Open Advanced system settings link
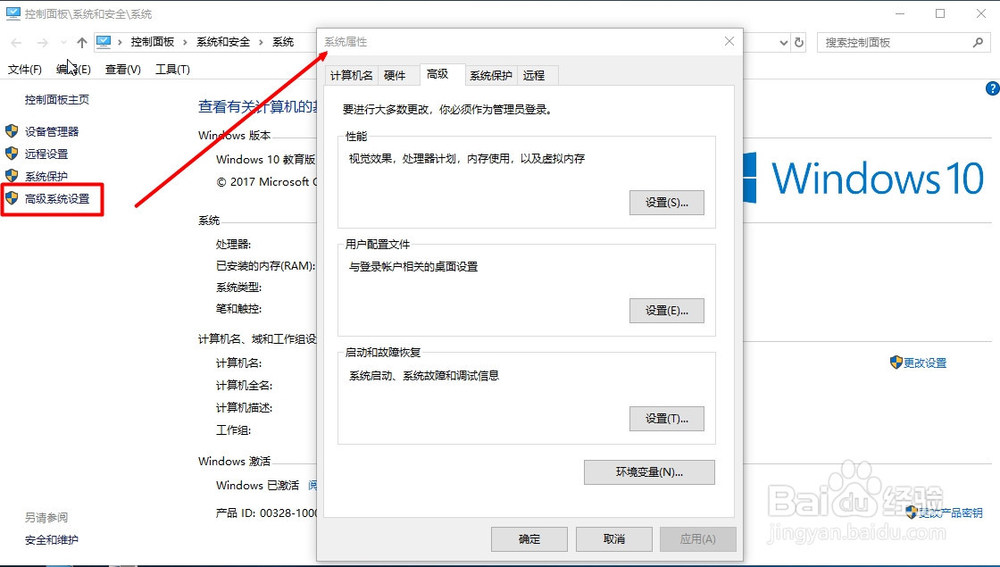This screenshot has width=1000, height=567. 57,198
